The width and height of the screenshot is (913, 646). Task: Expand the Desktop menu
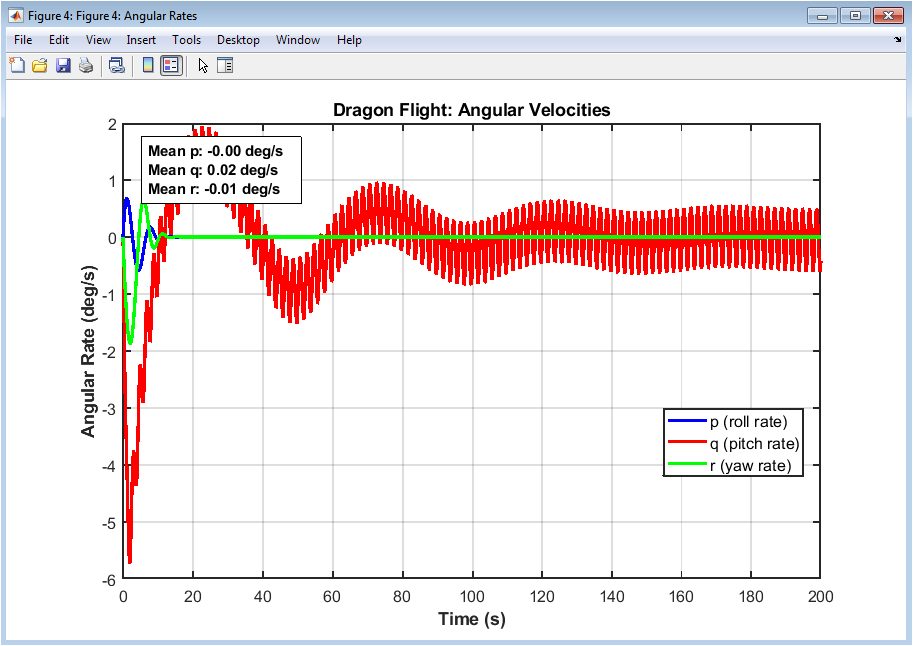238,40
